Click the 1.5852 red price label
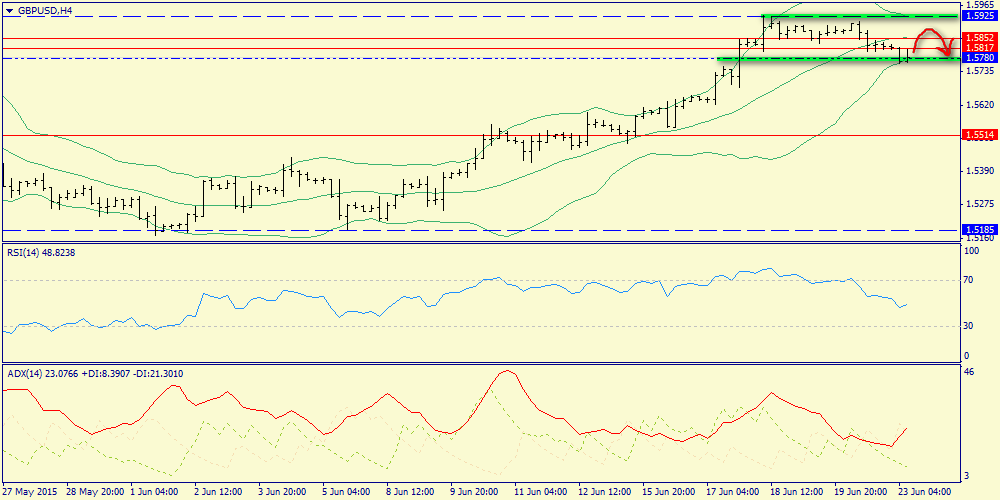Viewport: 1000px width, 500px height. point(981,38)
